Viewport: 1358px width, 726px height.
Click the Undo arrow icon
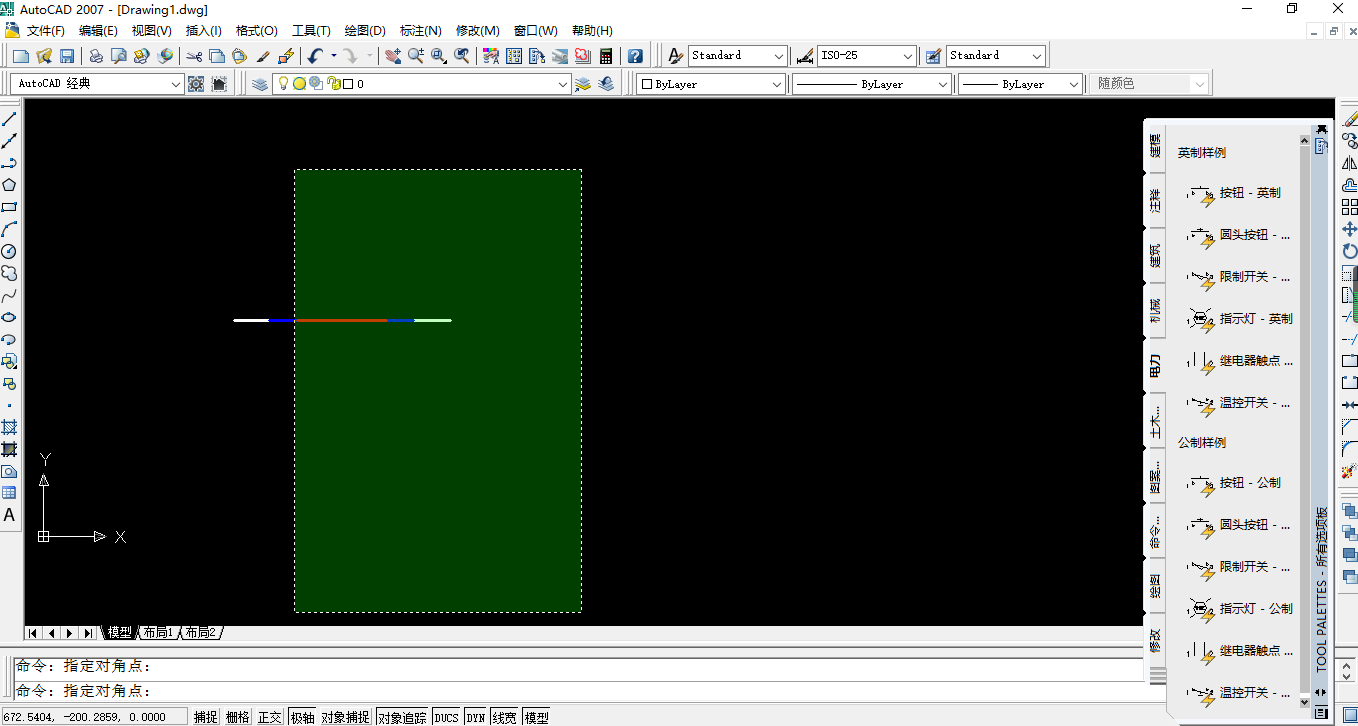pyautogui.click(x=315, y=56)
